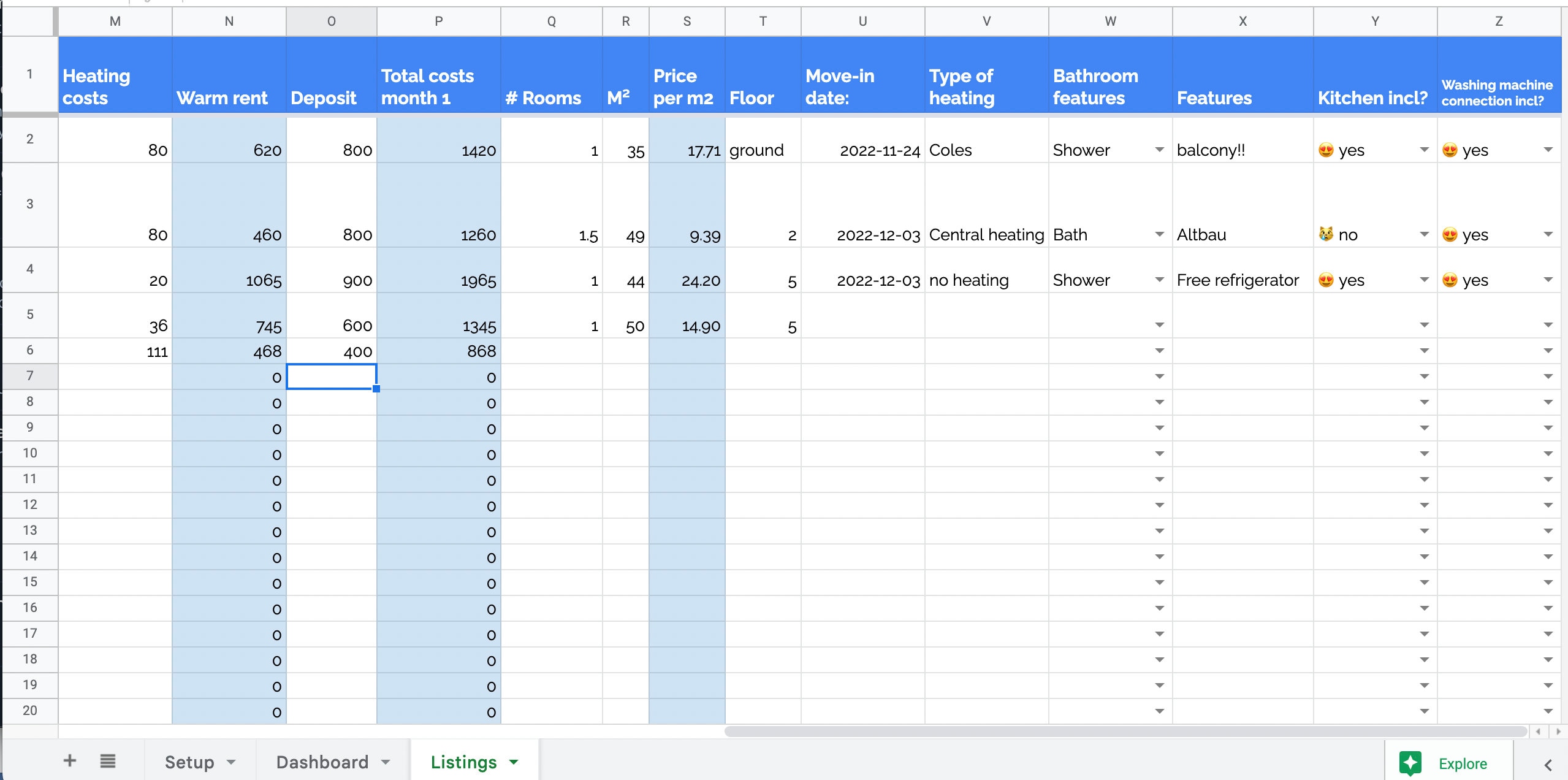
Task: Select row 20 header
Action: point(29,711)
